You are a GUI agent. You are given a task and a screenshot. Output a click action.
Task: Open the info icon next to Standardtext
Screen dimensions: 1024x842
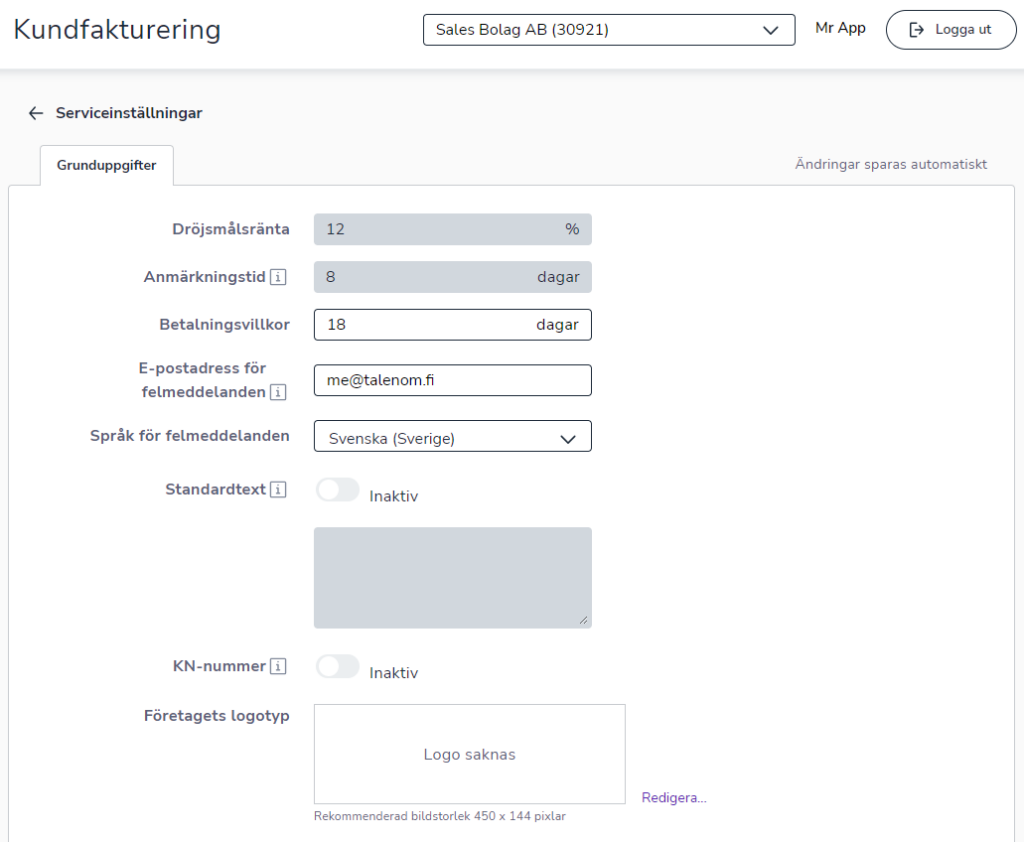coord(278,489)
